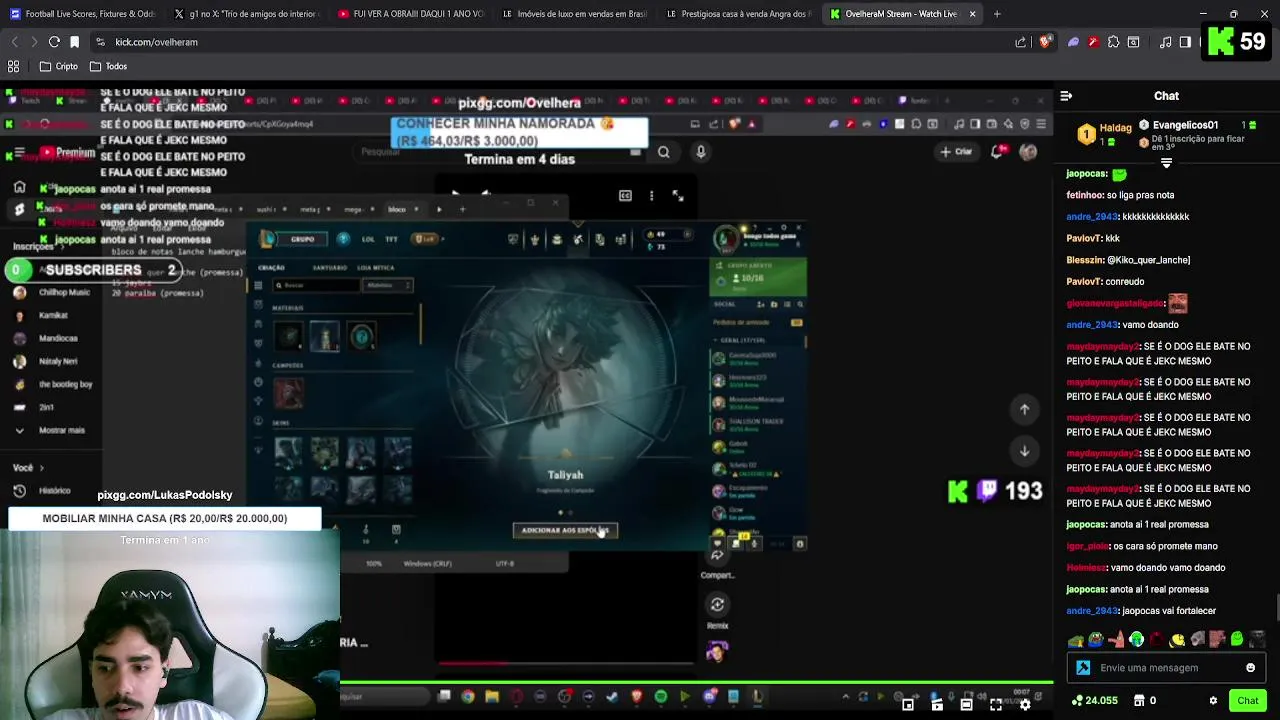Image resolution: width=1280 pixels, height=720 pixels.
Task: Toggle browser sidebar panel icon
Action: point(1185,42)
